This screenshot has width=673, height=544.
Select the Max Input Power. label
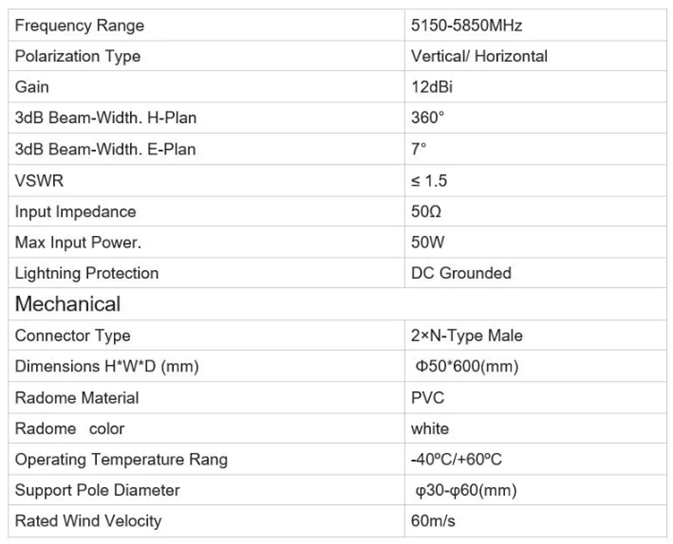click(79, 243)
